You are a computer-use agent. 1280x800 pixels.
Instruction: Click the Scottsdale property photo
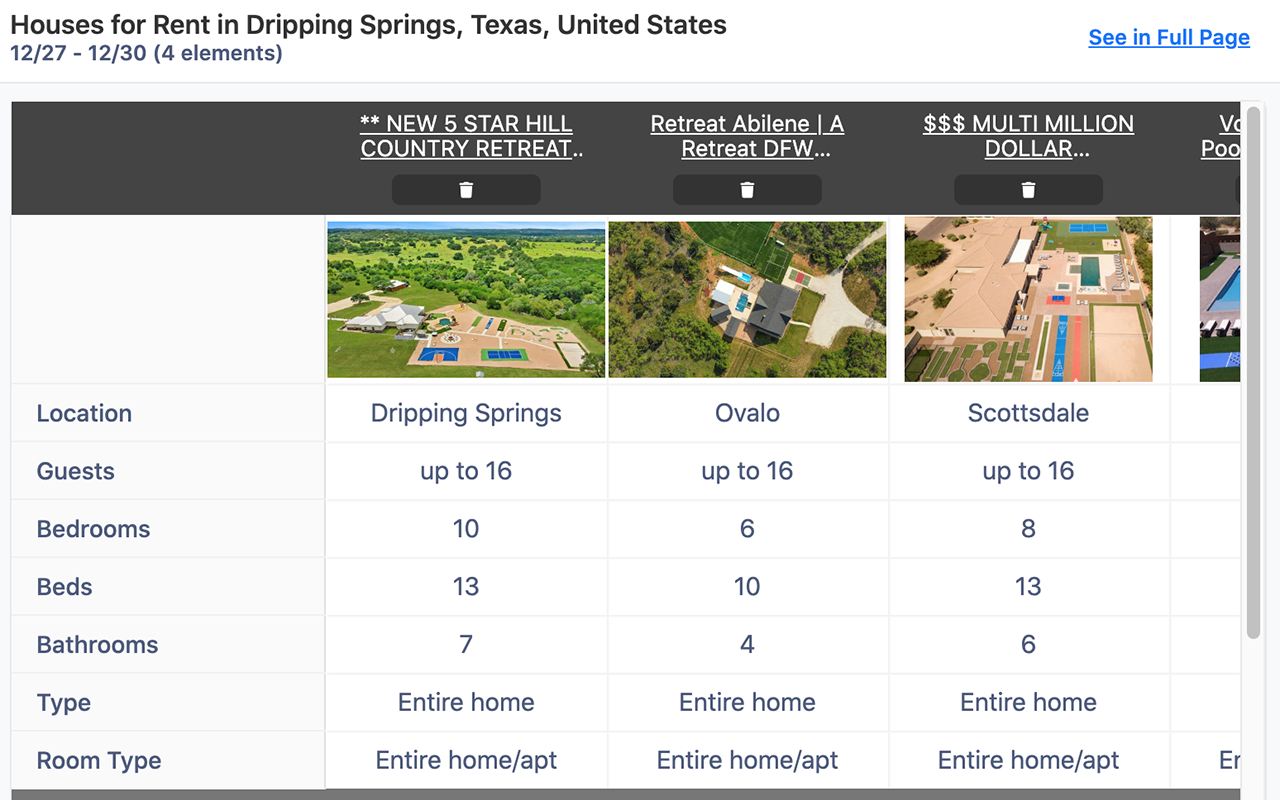(x=1028, y=299)
